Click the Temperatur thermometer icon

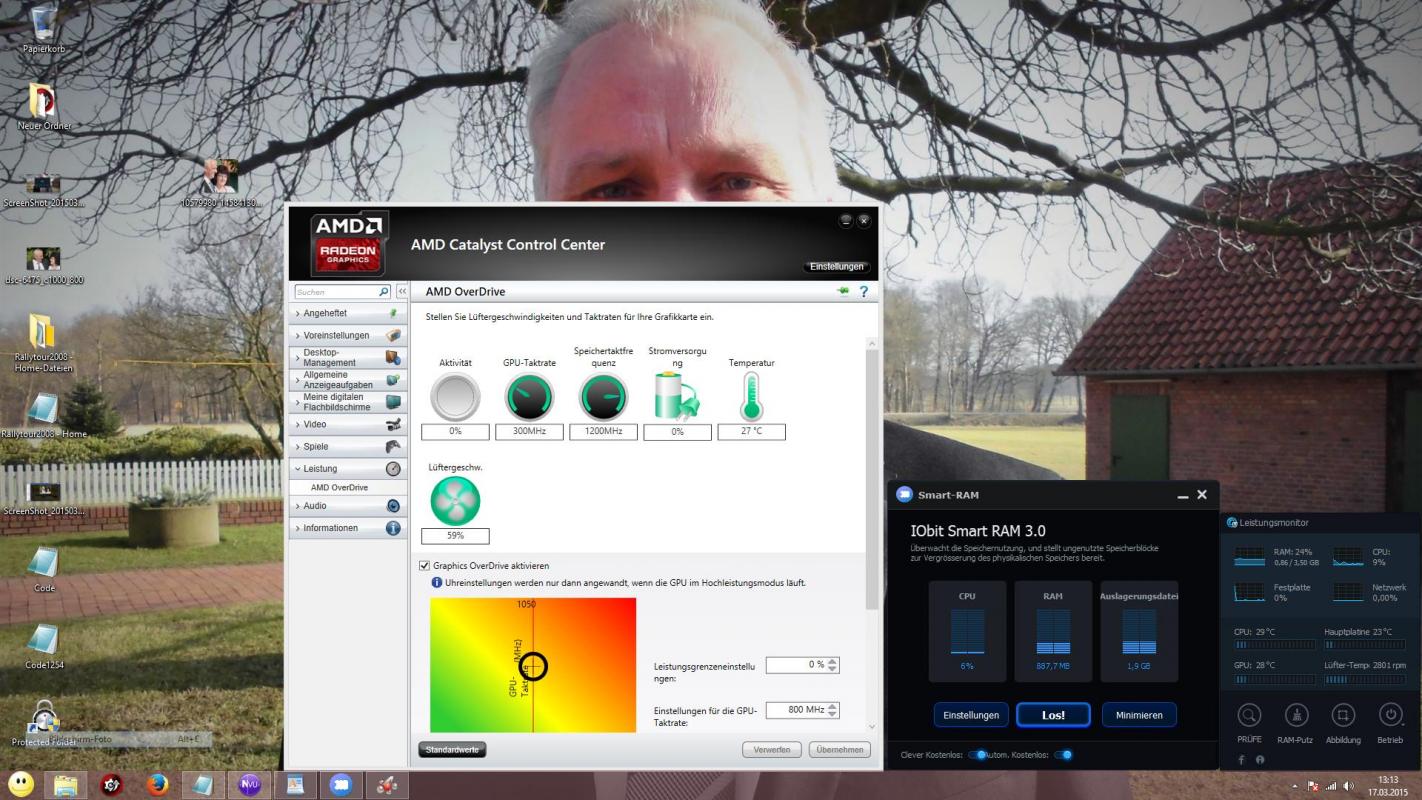751,396
